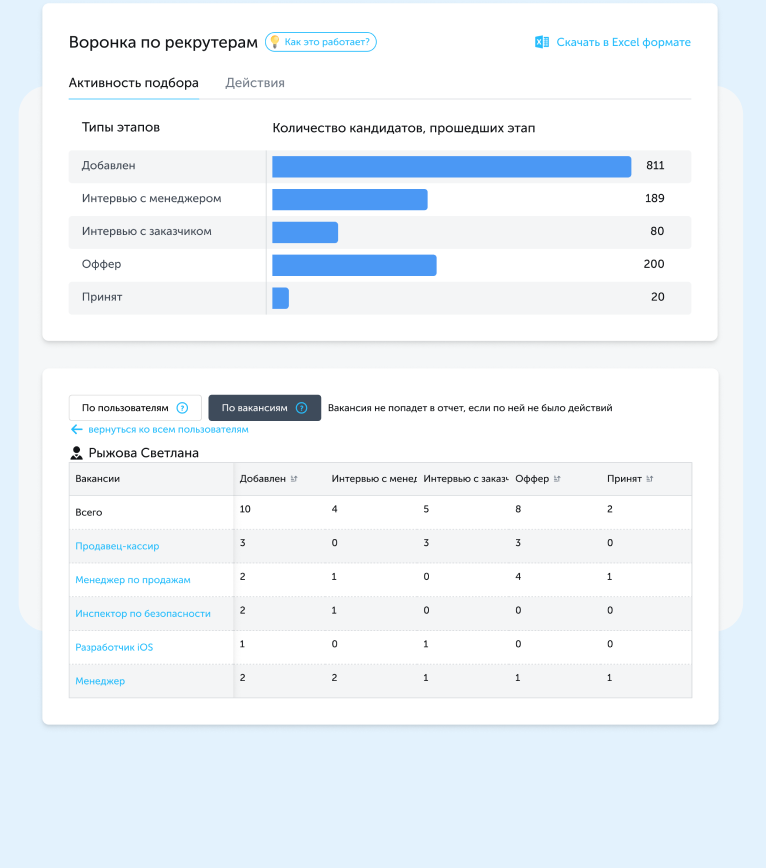Click the 'Интервью с заказчиком' bar showing 80
766x868 pixels.
click(x=305, y=232)
